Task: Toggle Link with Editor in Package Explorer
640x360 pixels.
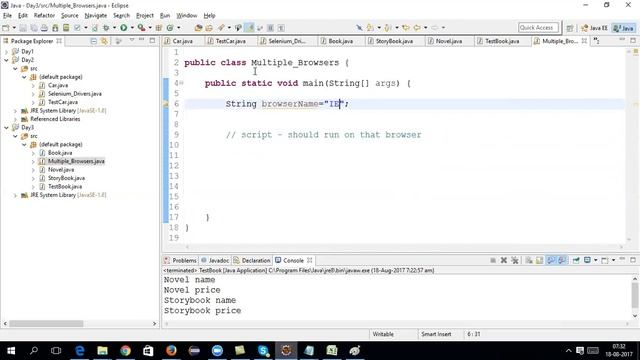Action: pyautogui.click(x=104, y=41)
